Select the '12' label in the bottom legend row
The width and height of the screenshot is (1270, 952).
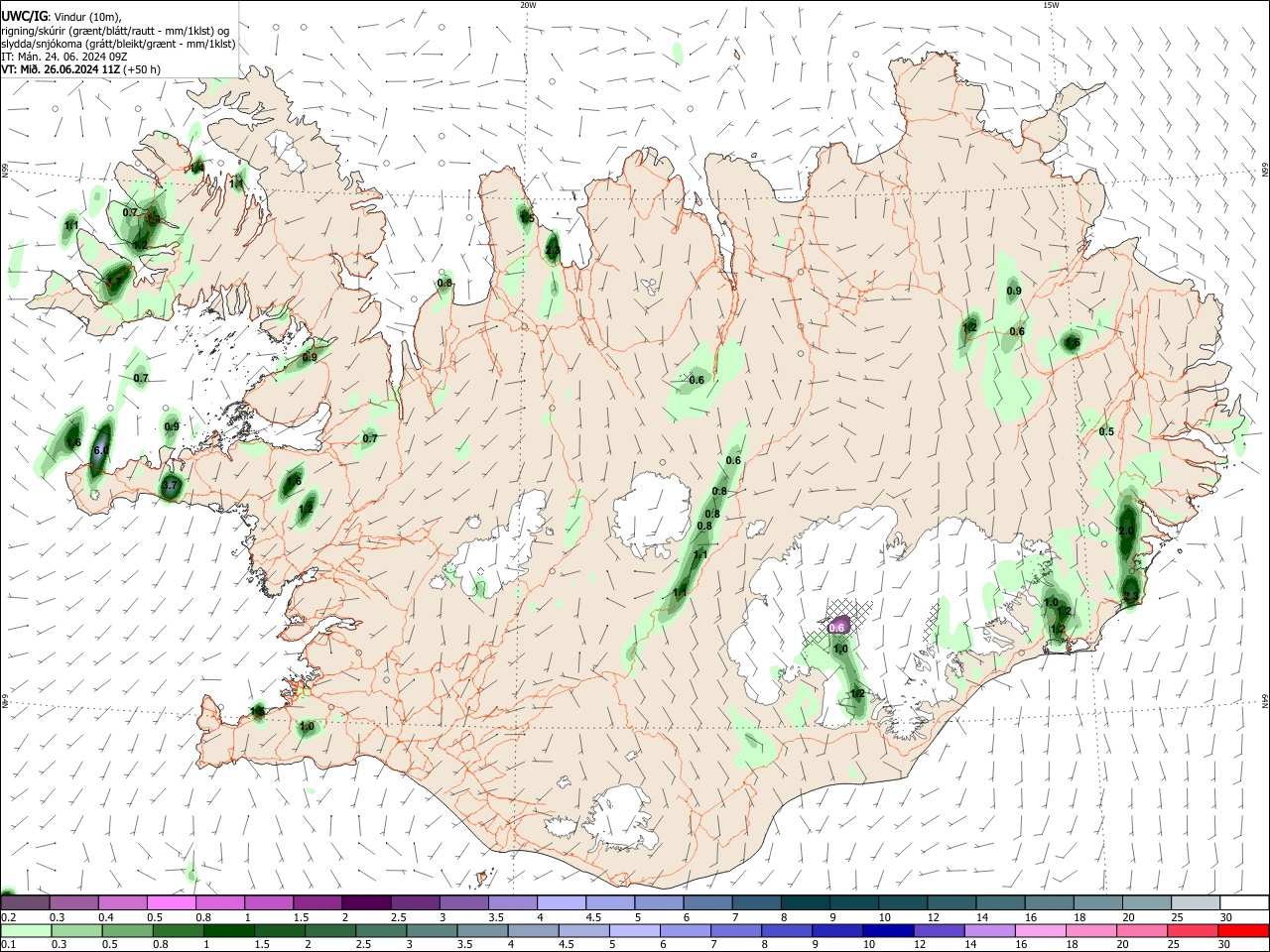(x=920, y=946)
